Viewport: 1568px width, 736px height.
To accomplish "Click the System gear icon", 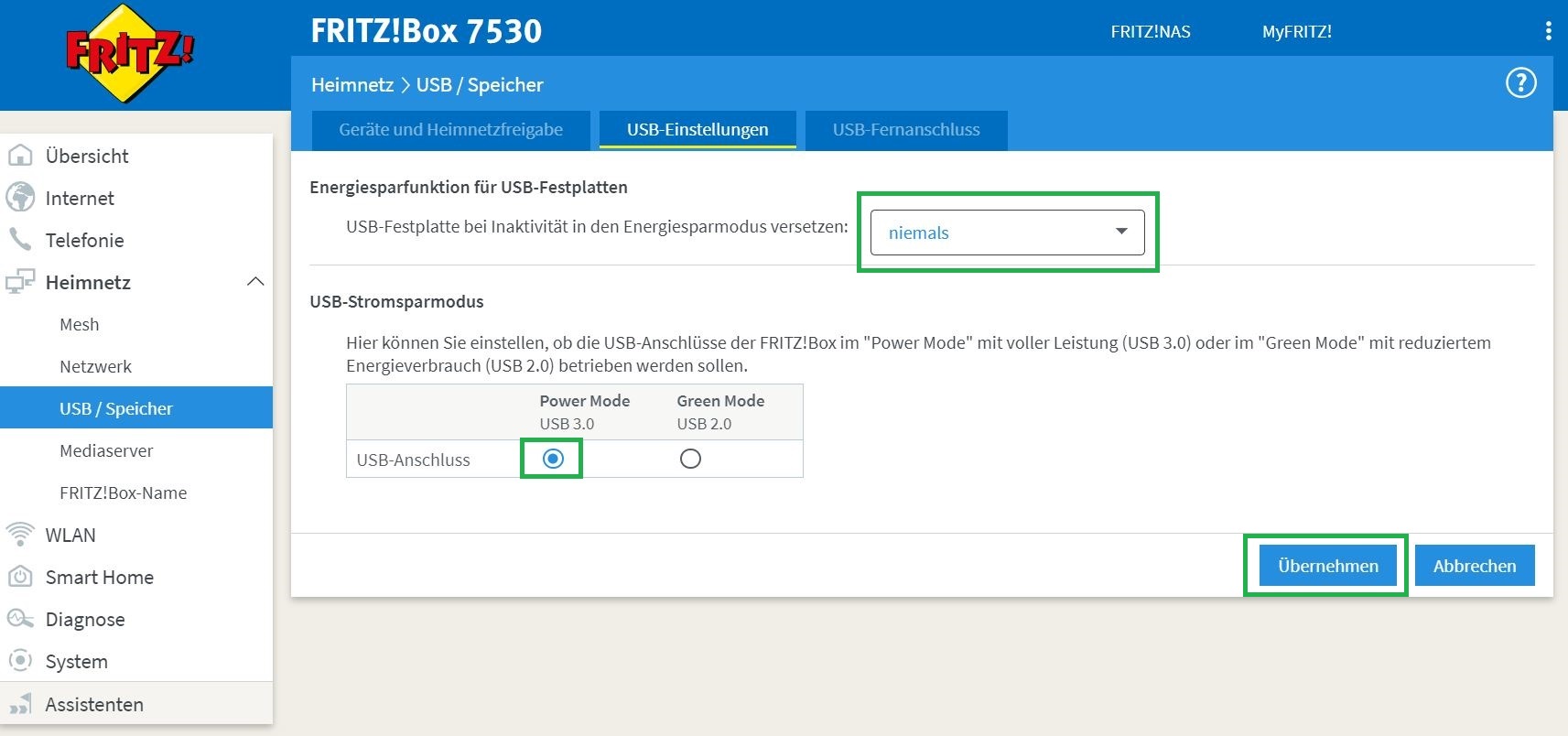I will [19, 661].
